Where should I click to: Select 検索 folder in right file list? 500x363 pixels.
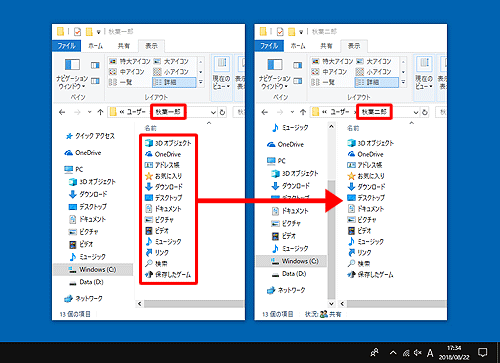pos(359,264)
